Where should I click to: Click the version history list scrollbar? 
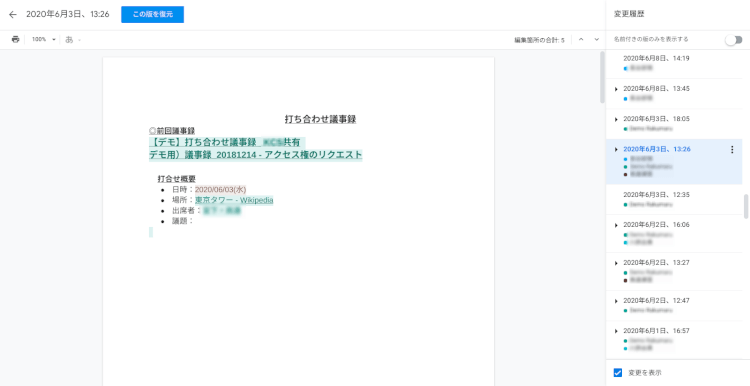click(x=746, y=206)
